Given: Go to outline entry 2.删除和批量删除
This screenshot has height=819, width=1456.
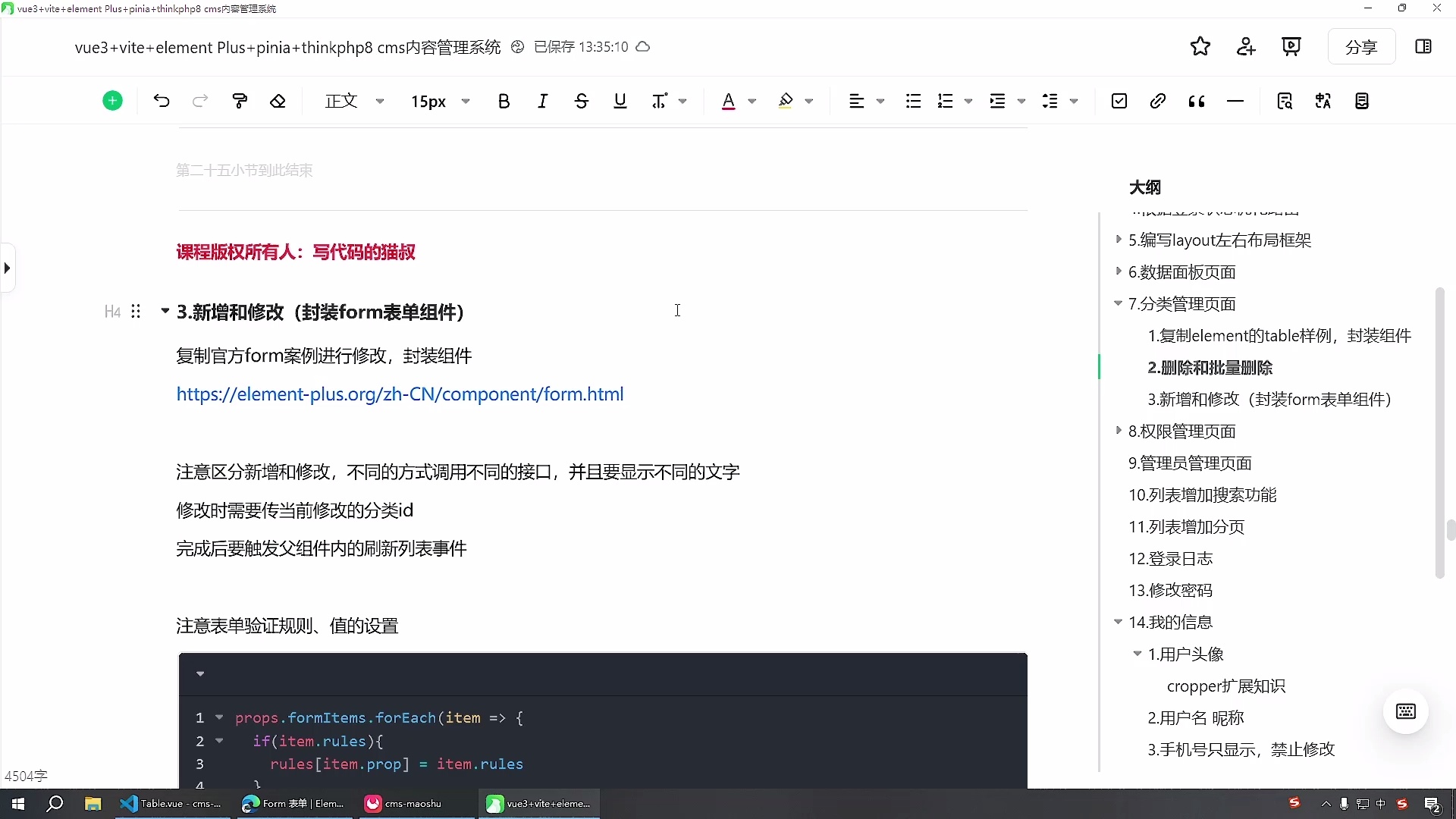Looking at the screenshot, I should [x=1210, y=368].
